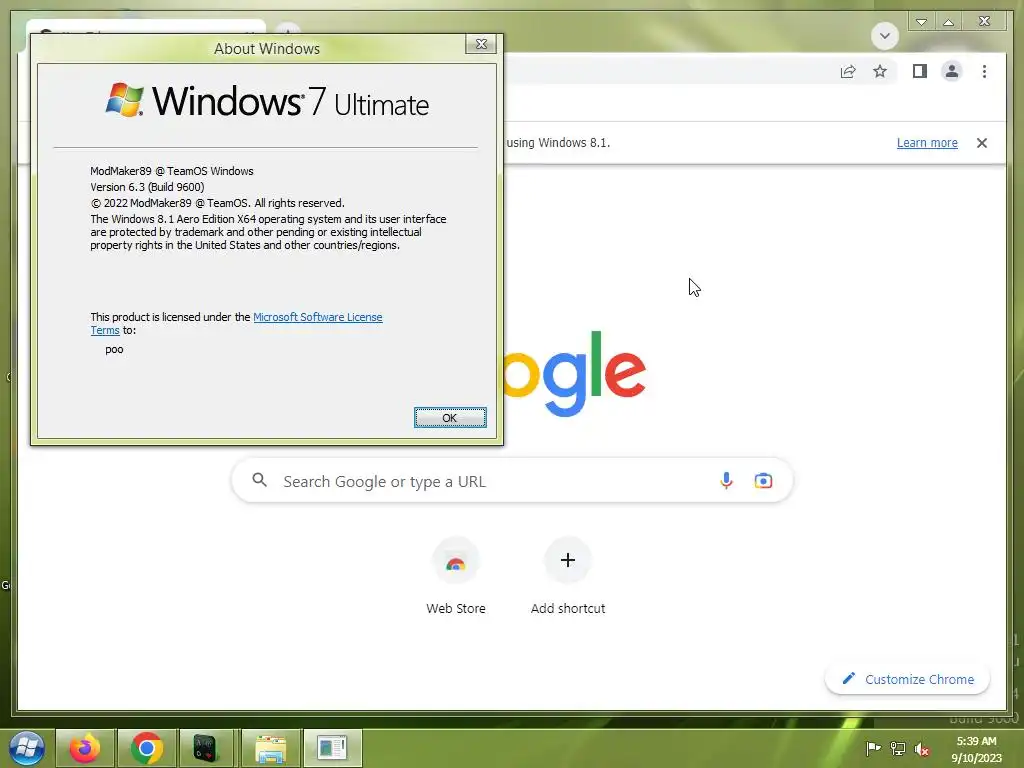Image resolution: width=1024 pixels, height=768 pixels.
Task: Click muted volume tray icon
Action: click(921, 748)
